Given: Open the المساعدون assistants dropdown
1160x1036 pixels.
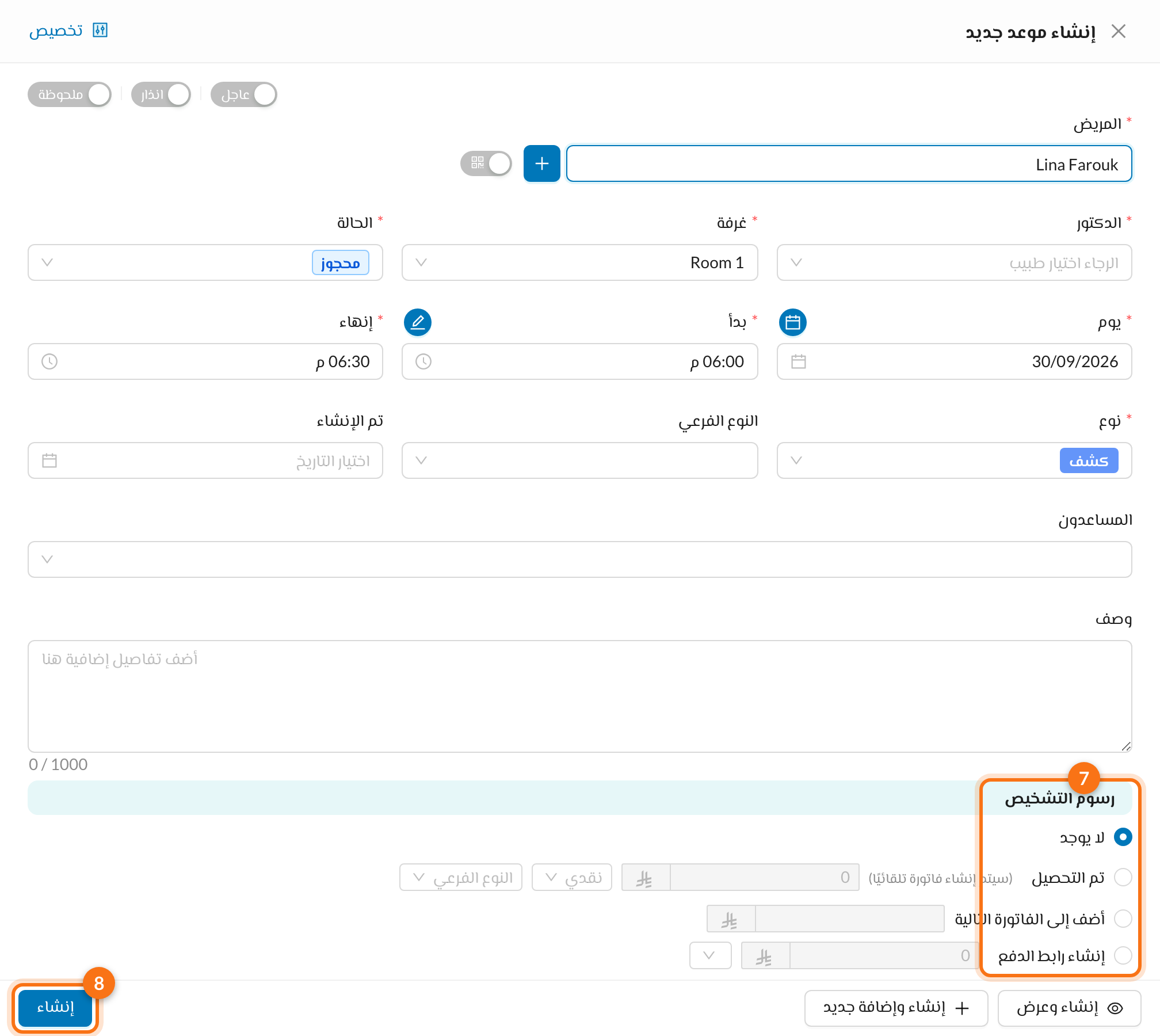Looking at the screenshot, I should coord(580,559).
